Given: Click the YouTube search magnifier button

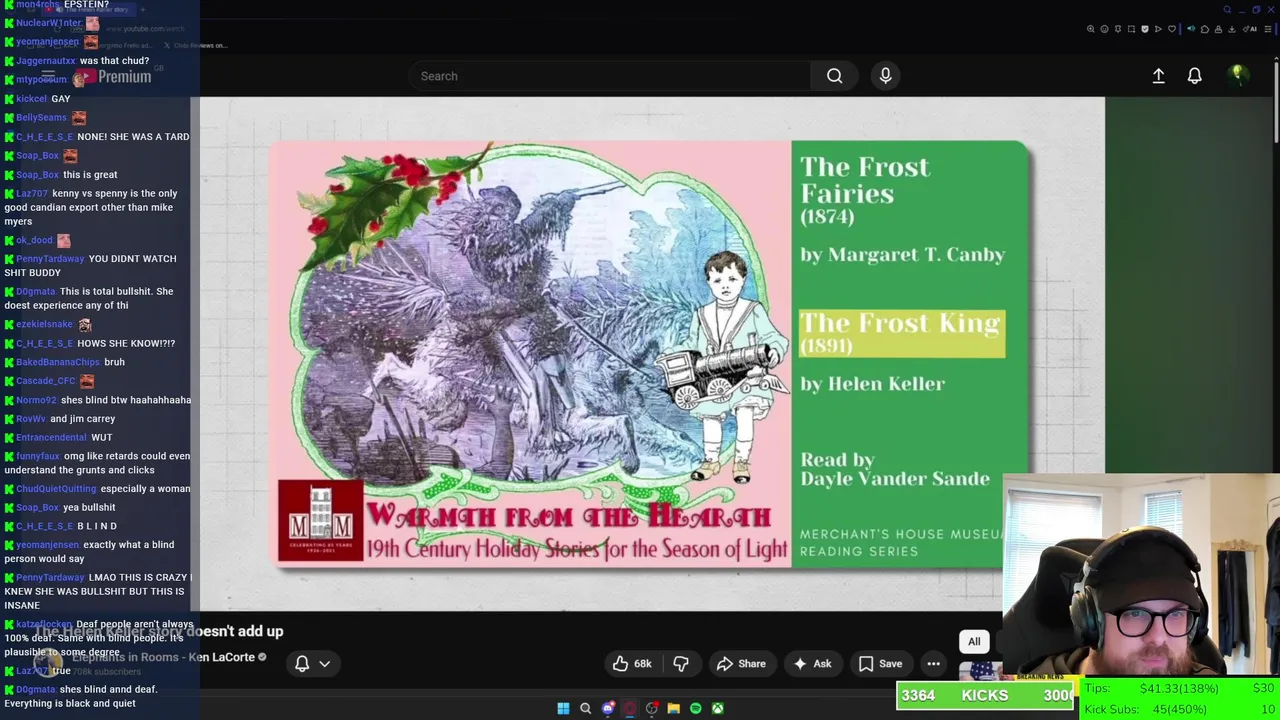Looking at the screenshot, I should pos(834,76).
